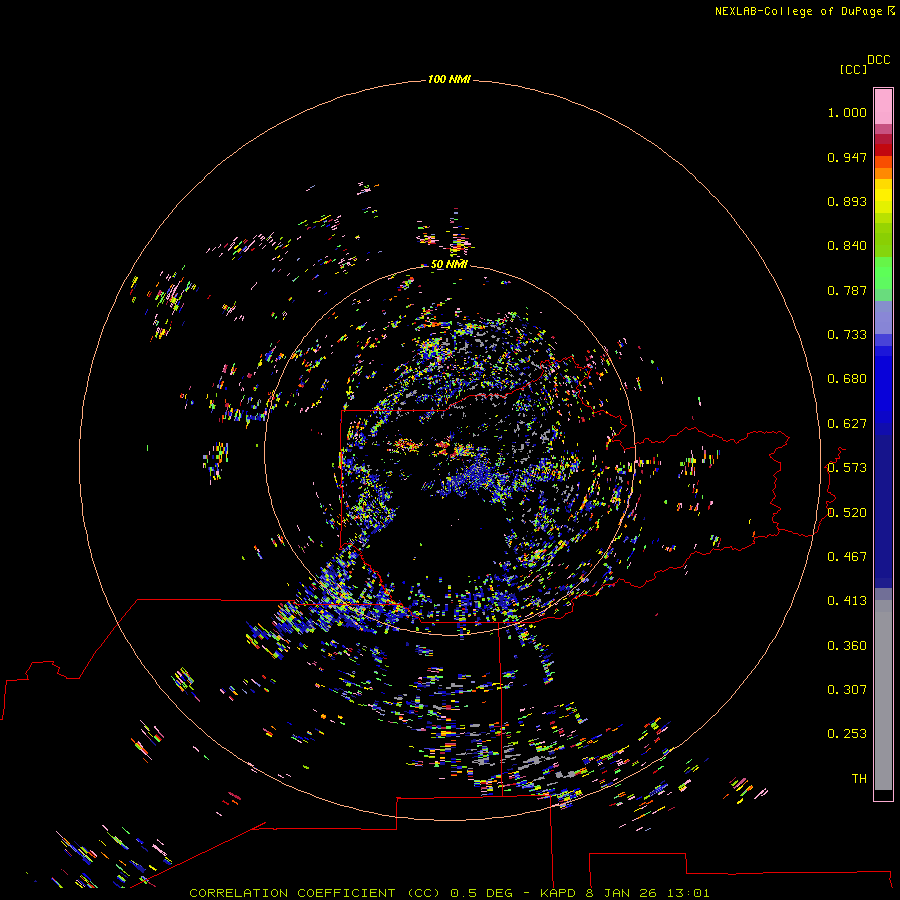Click the 0.947 scale value
Viewport: 900px width, 900px height.
[847, 157]
